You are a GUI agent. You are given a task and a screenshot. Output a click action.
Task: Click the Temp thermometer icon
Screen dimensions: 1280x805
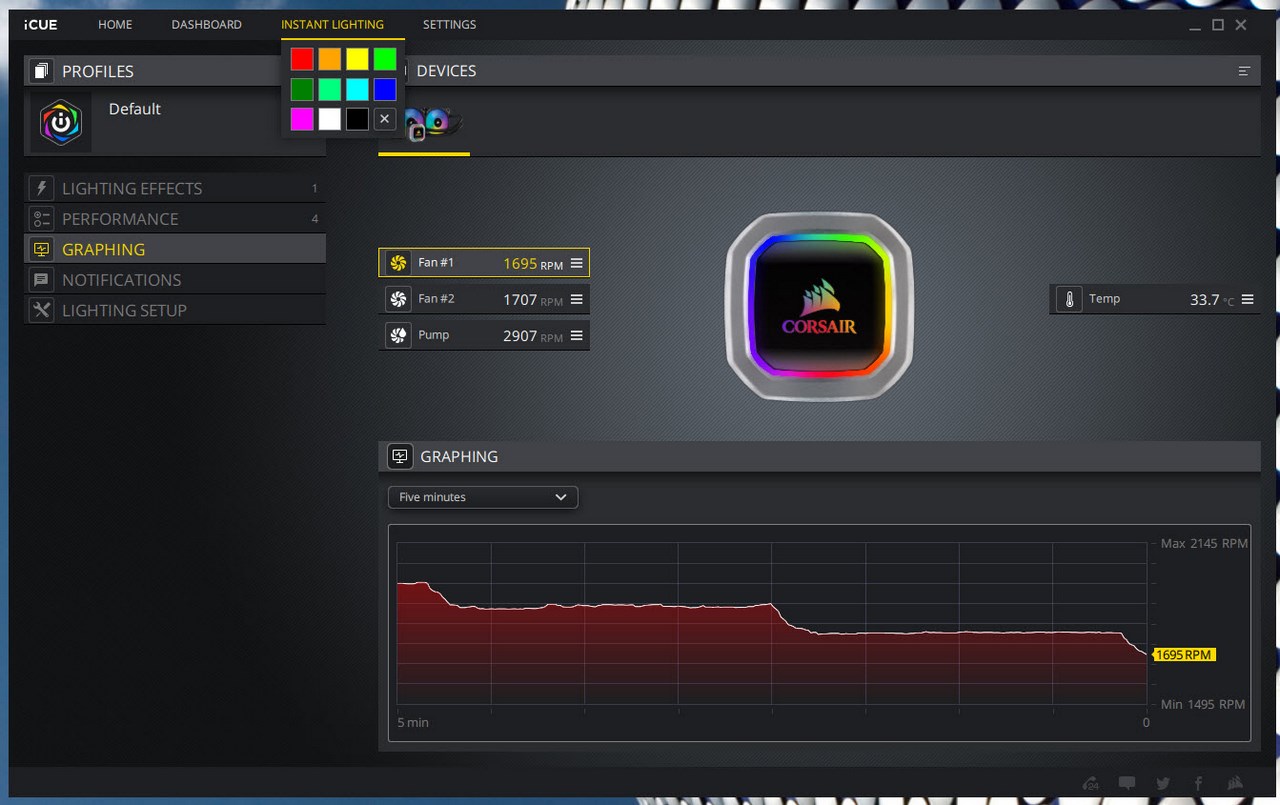coord(1069,299)
